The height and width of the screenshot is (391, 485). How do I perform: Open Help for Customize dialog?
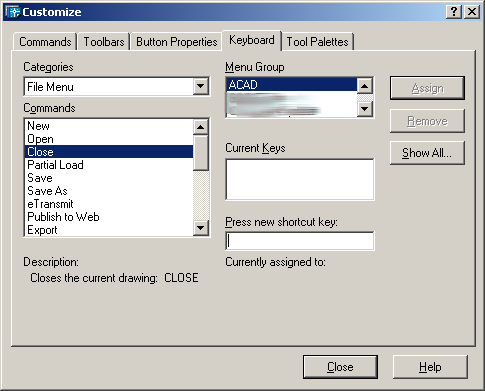(x=430, y=367)
